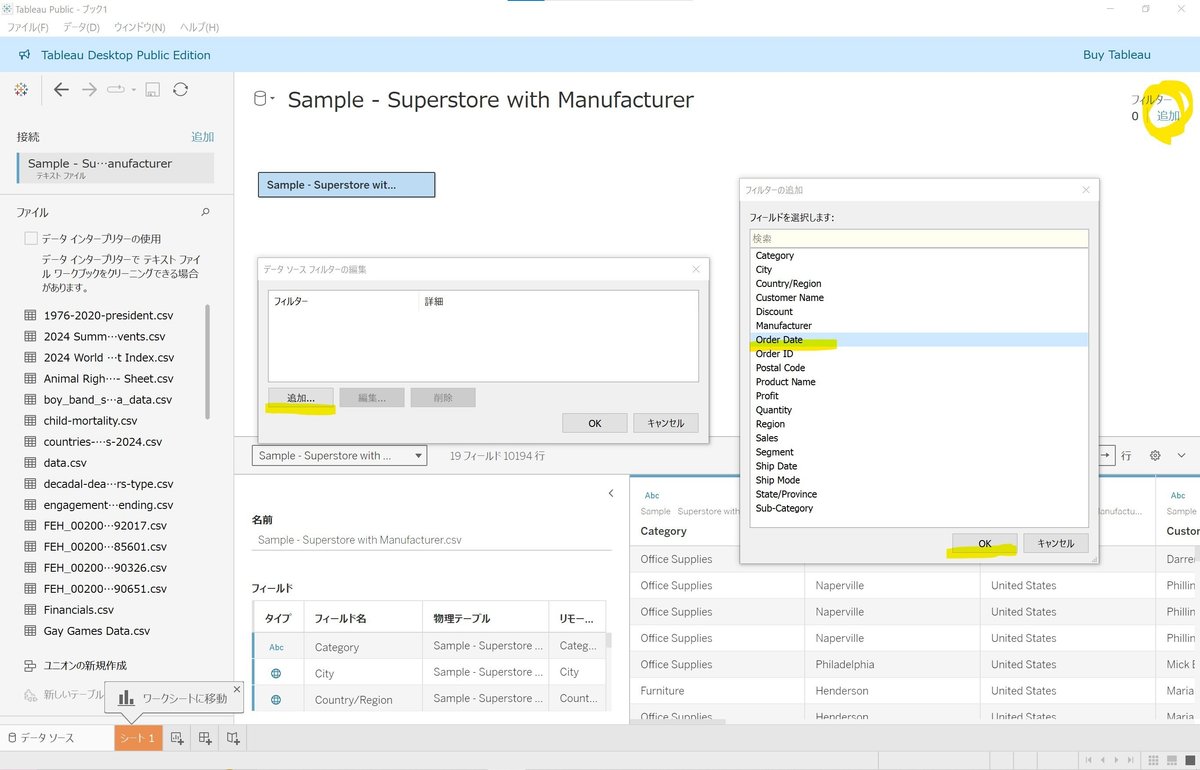Click the search magnifier in the file section
1200x770 pixels.
[206, 212]
